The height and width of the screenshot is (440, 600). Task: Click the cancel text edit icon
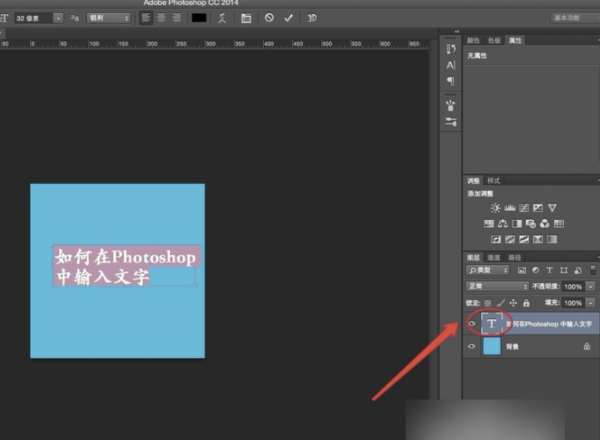[x=269, y=18]
